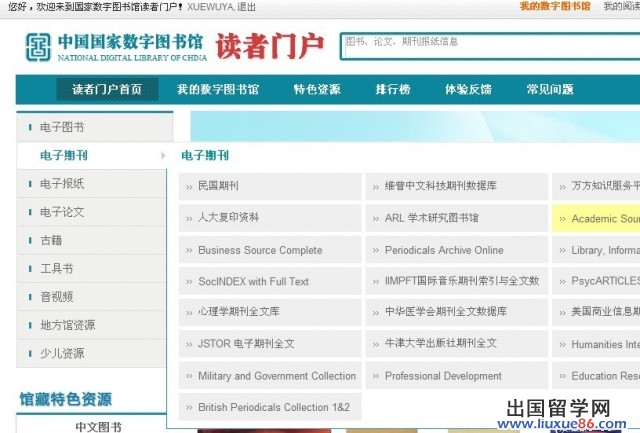Open Education Research database link
The height and width of the screenshot is (433, 640).
coord(596,375)
